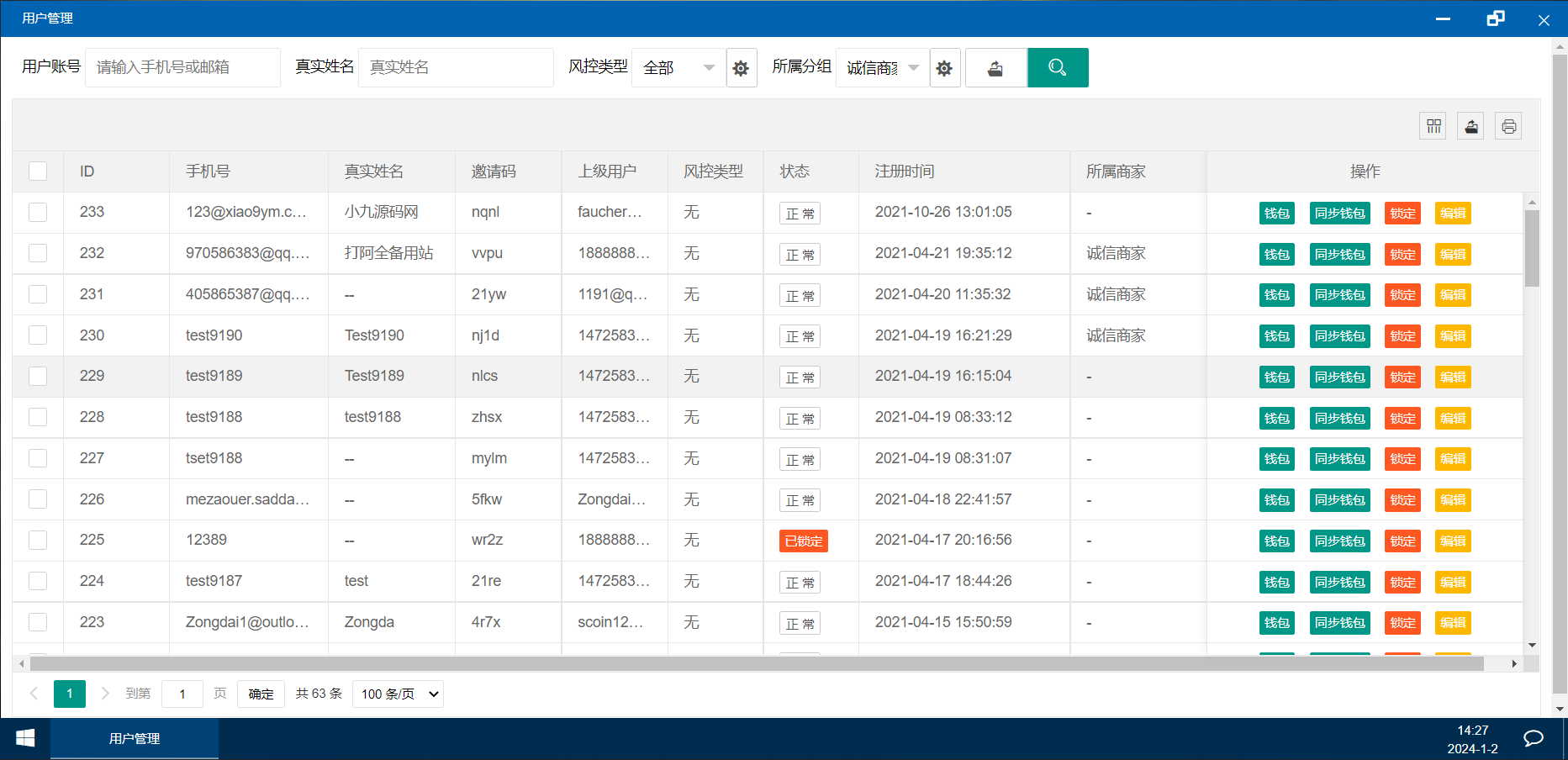
Task: Click 确定 pagination confirm button
Action: (x=261, y=694)
